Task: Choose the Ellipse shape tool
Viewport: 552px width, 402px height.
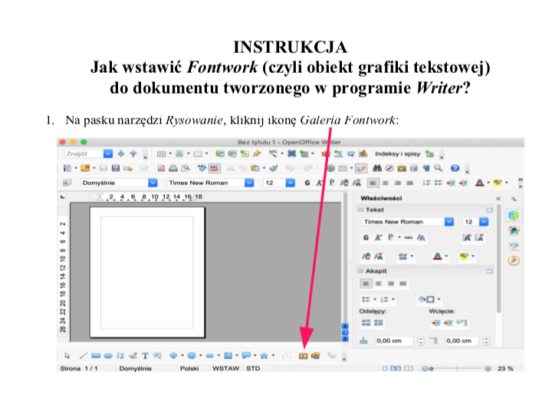Action: click(x=108, y=356)
